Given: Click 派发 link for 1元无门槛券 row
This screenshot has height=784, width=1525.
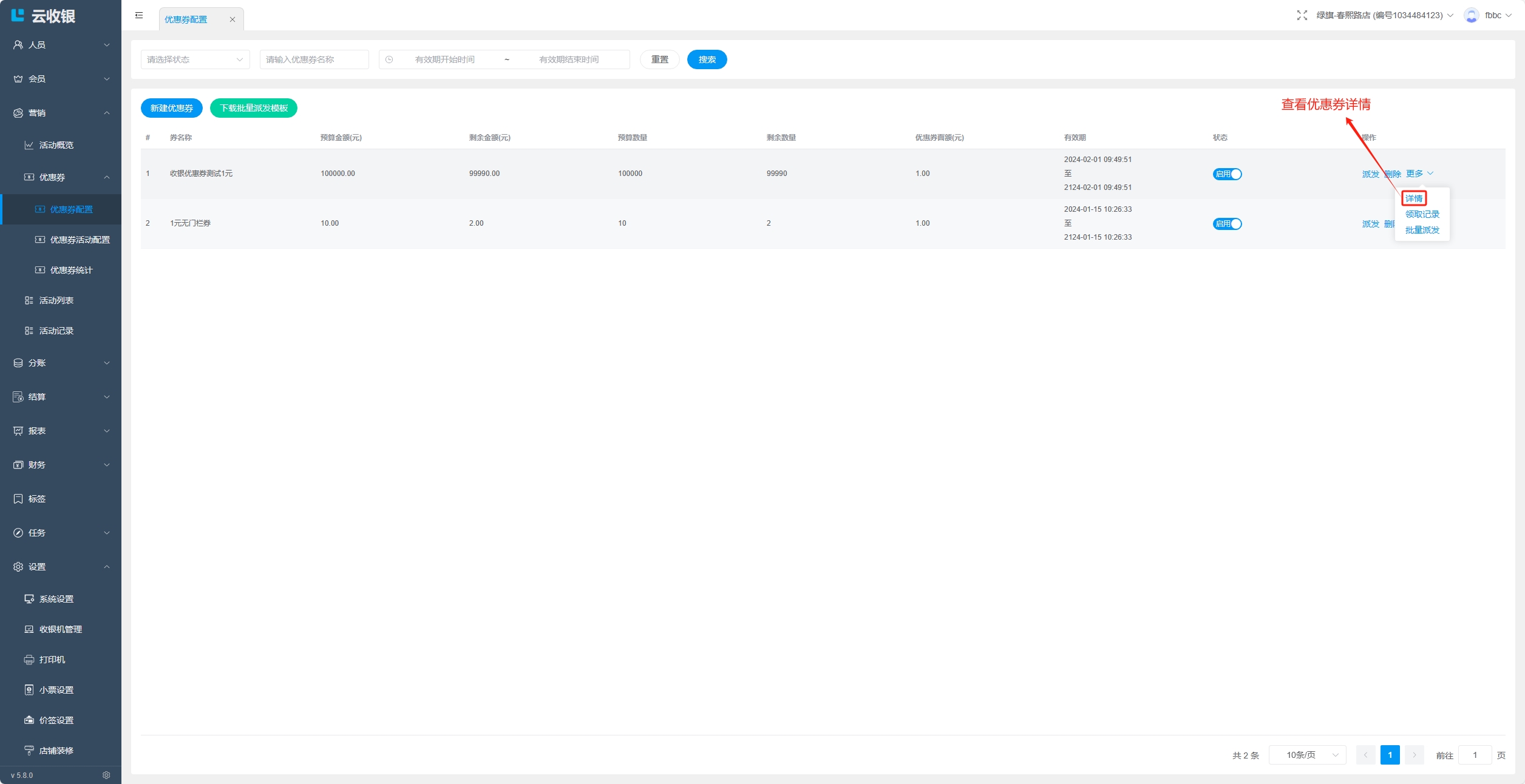Looking at the screenshot, I should click(1370, 224).
